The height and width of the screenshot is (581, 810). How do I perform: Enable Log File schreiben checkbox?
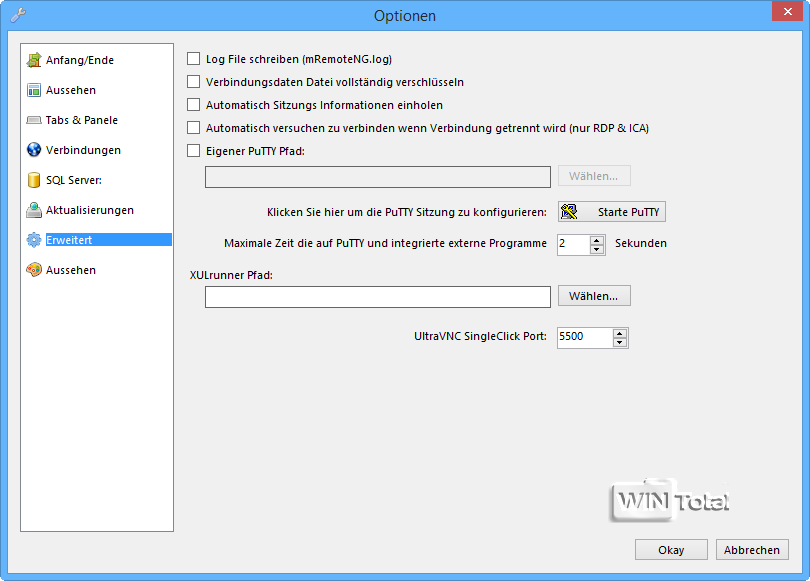point(193,59)
